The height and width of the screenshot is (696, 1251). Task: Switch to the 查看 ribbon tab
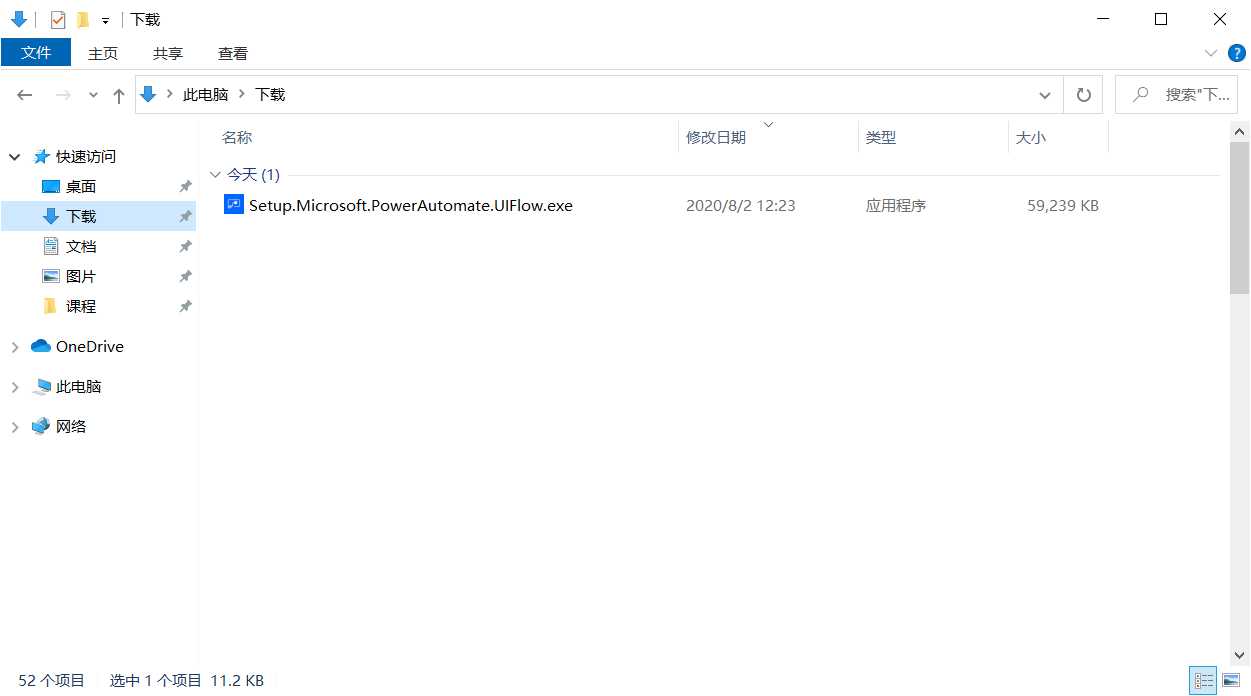(233, 53)
